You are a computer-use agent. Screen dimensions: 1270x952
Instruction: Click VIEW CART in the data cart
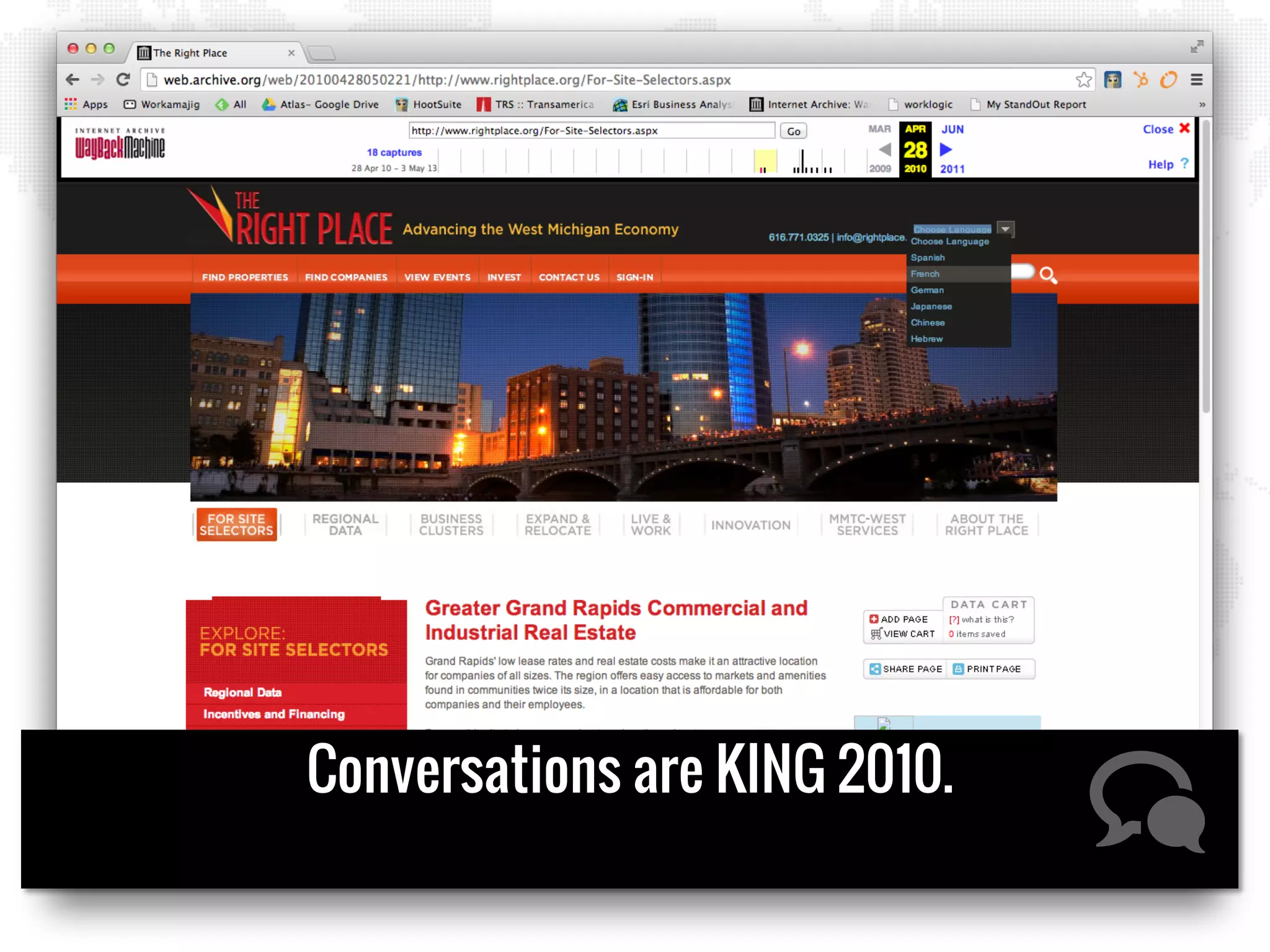tap(903, 634)
